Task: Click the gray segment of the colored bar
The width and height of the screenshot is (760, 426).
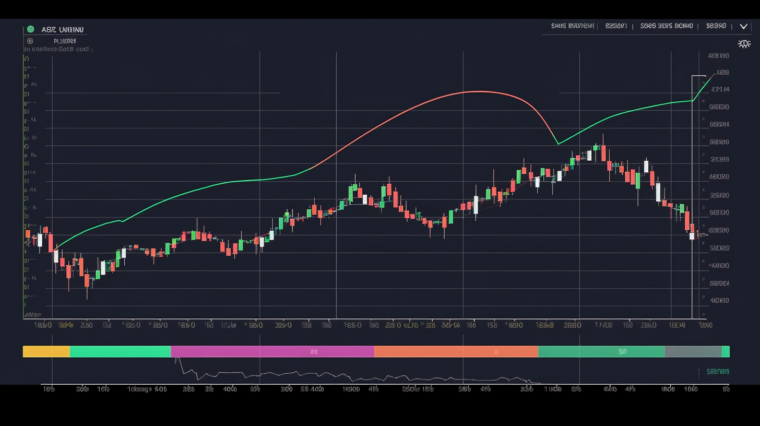Action: point(693,352)
